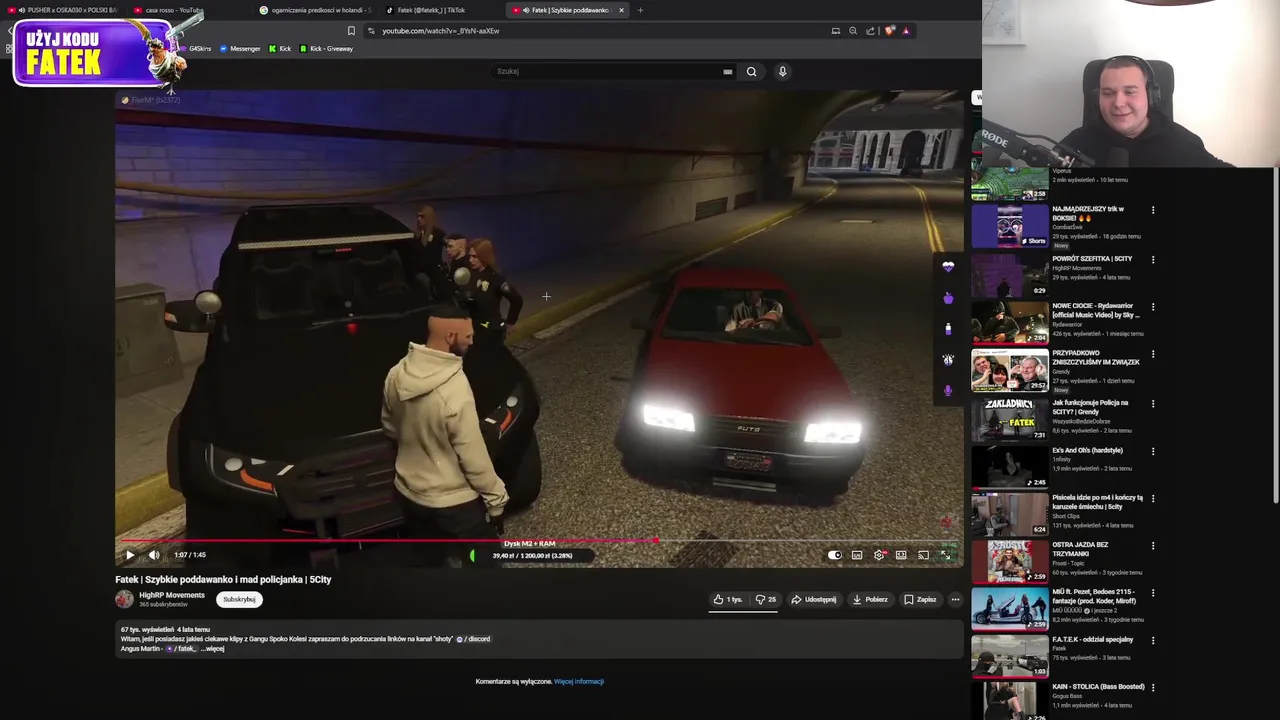Open the HighRP Movements channel avatar
Image resolution: width=1280 pixels, height=720 pixels.
(124, 599)
